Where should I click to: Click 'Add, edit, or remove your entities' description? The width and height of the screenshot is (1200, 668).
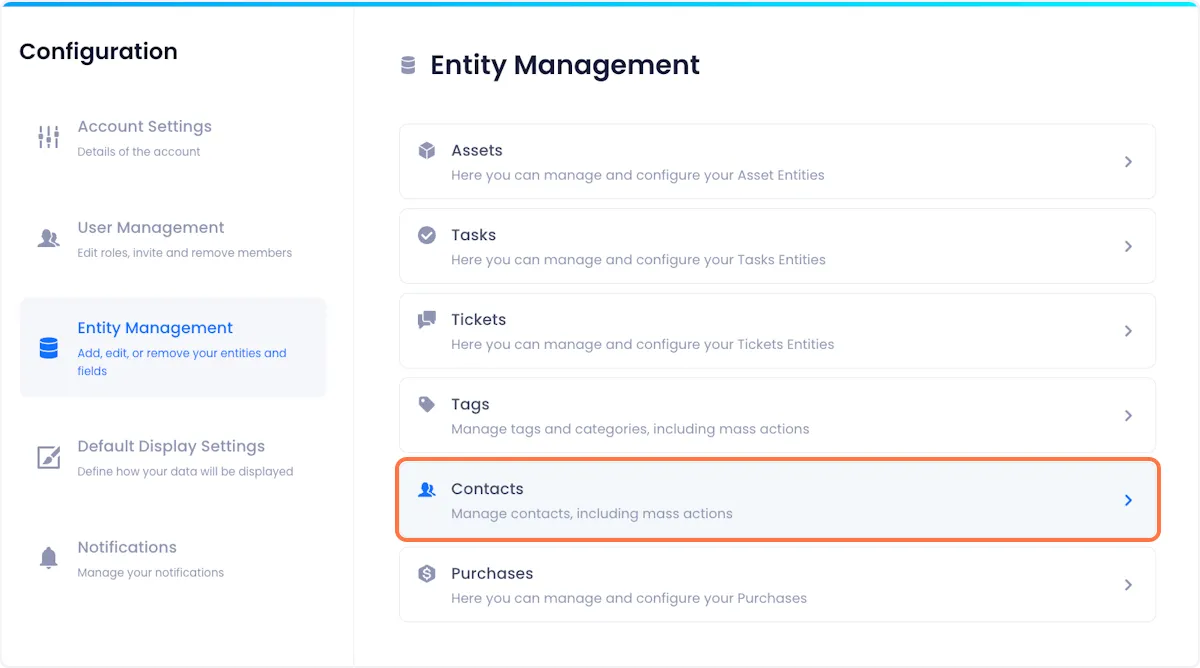(182, 362)
